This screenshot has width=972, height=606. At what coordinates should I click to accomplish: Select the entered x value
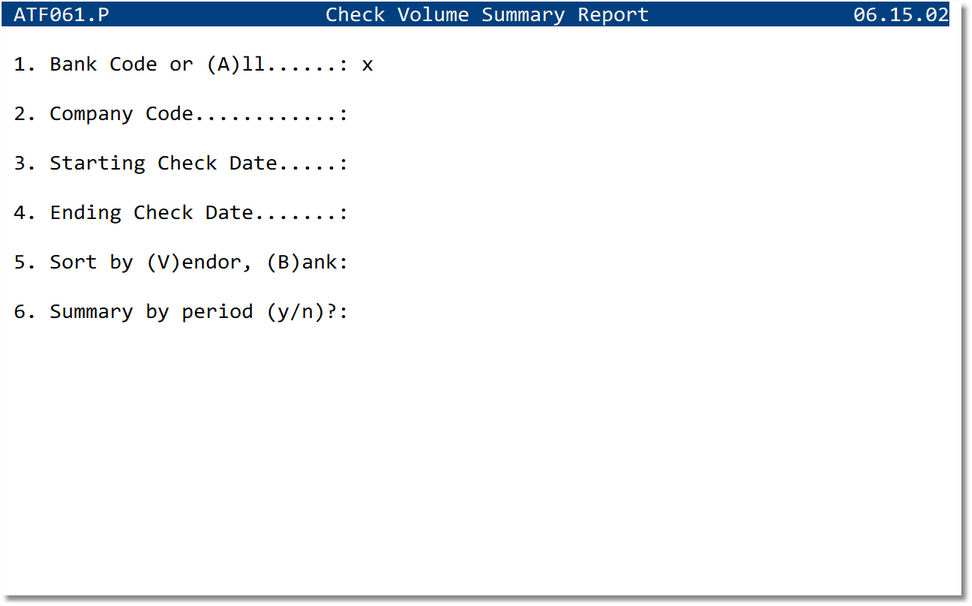click(366, 64)
